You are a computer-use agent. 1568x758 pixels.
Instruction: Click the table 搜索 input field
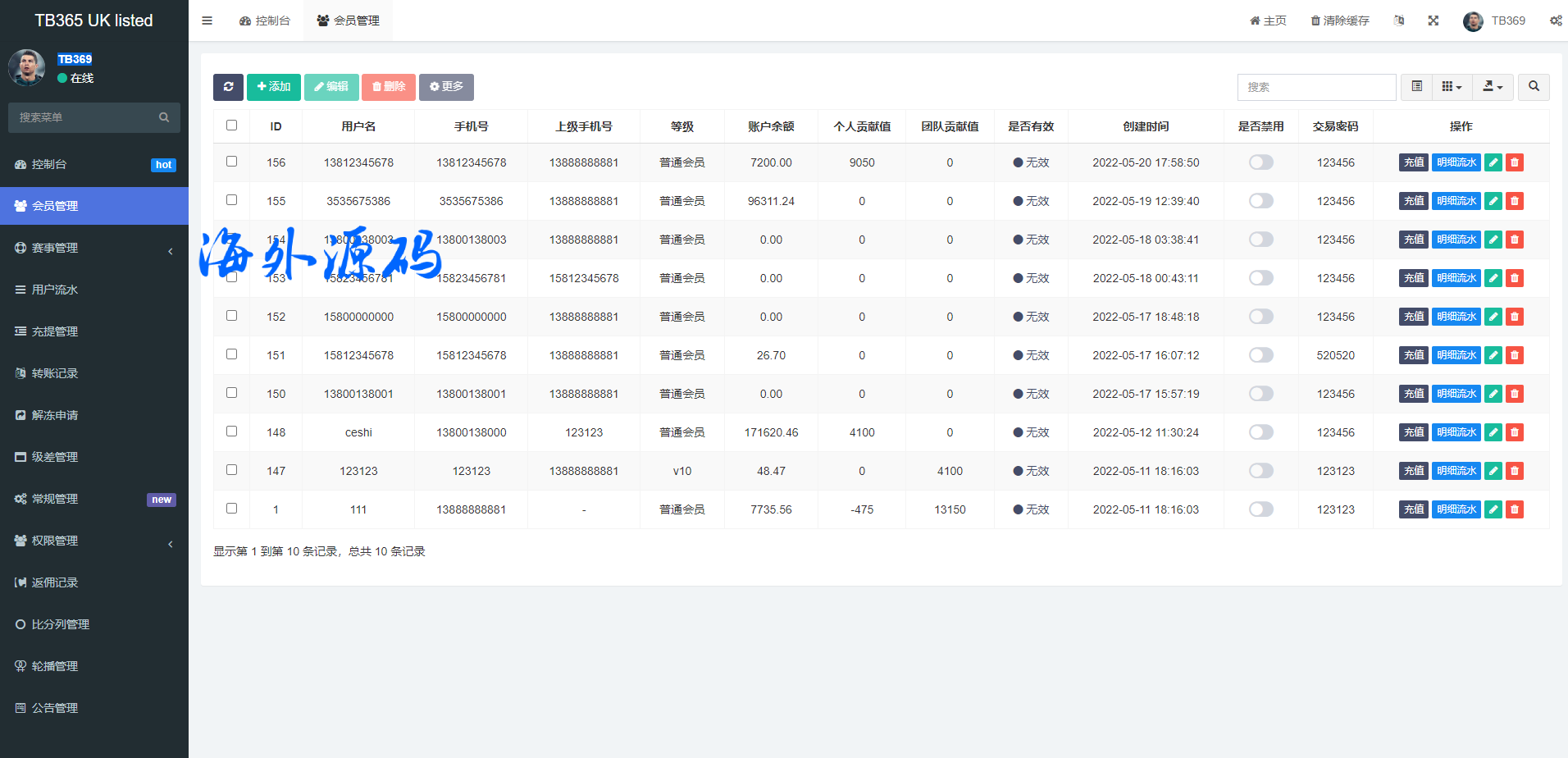pyautogui.click(x=1316, y=87)
